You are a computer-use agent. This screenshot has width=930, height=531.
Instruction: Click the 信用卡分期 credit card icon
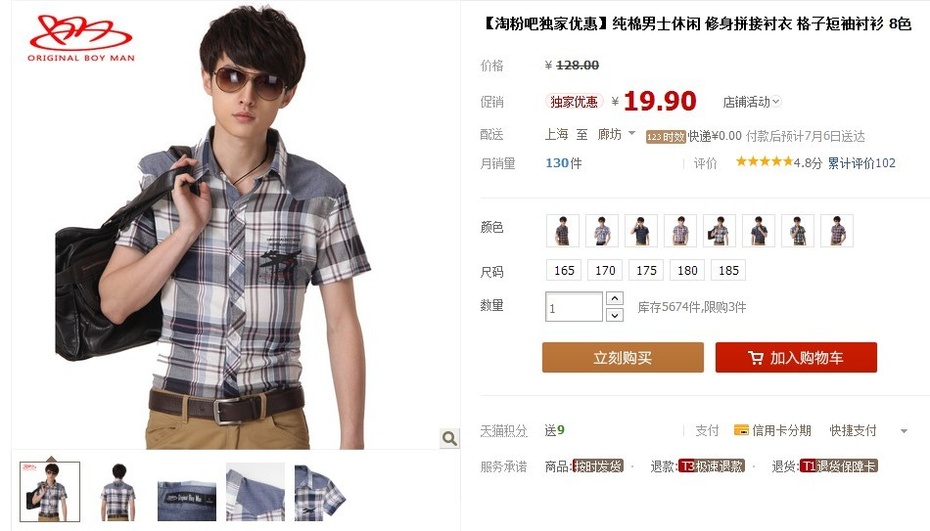741,430
